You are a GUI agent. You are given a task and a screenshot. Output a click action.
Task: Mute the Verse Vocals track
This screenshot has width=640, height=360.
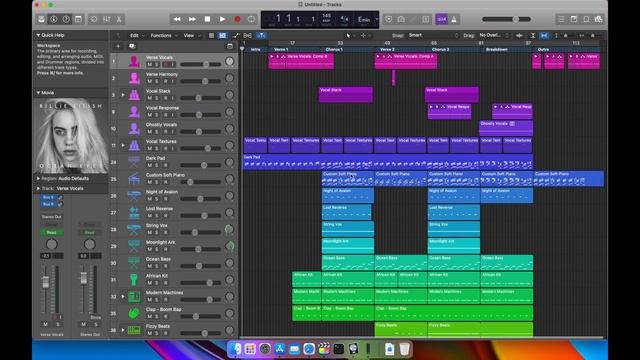149,64
